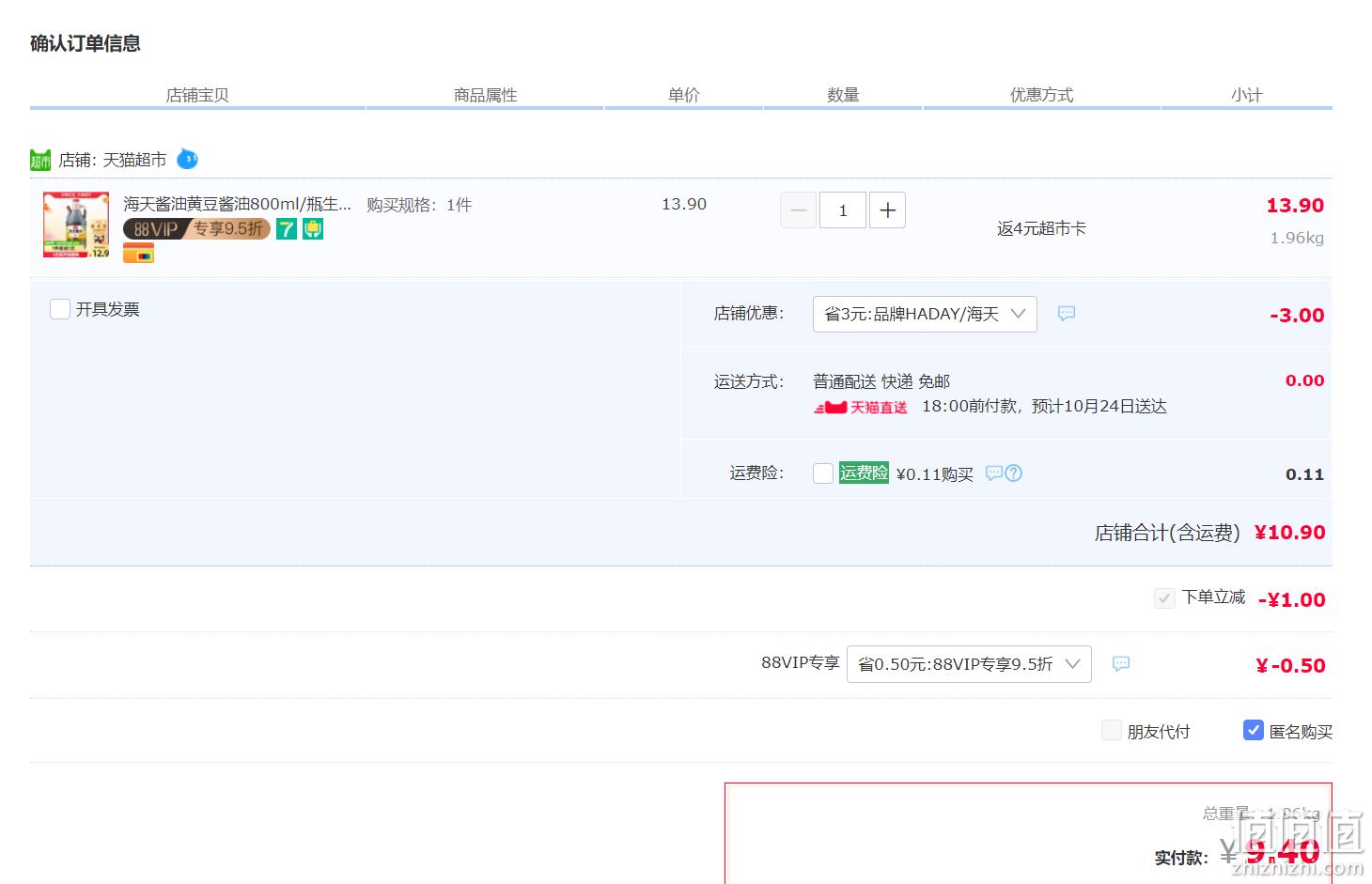This screenshot has width=1372, height=884.
Task: Click the red subtotal 13.90
Action: (x=1295, y=206)
